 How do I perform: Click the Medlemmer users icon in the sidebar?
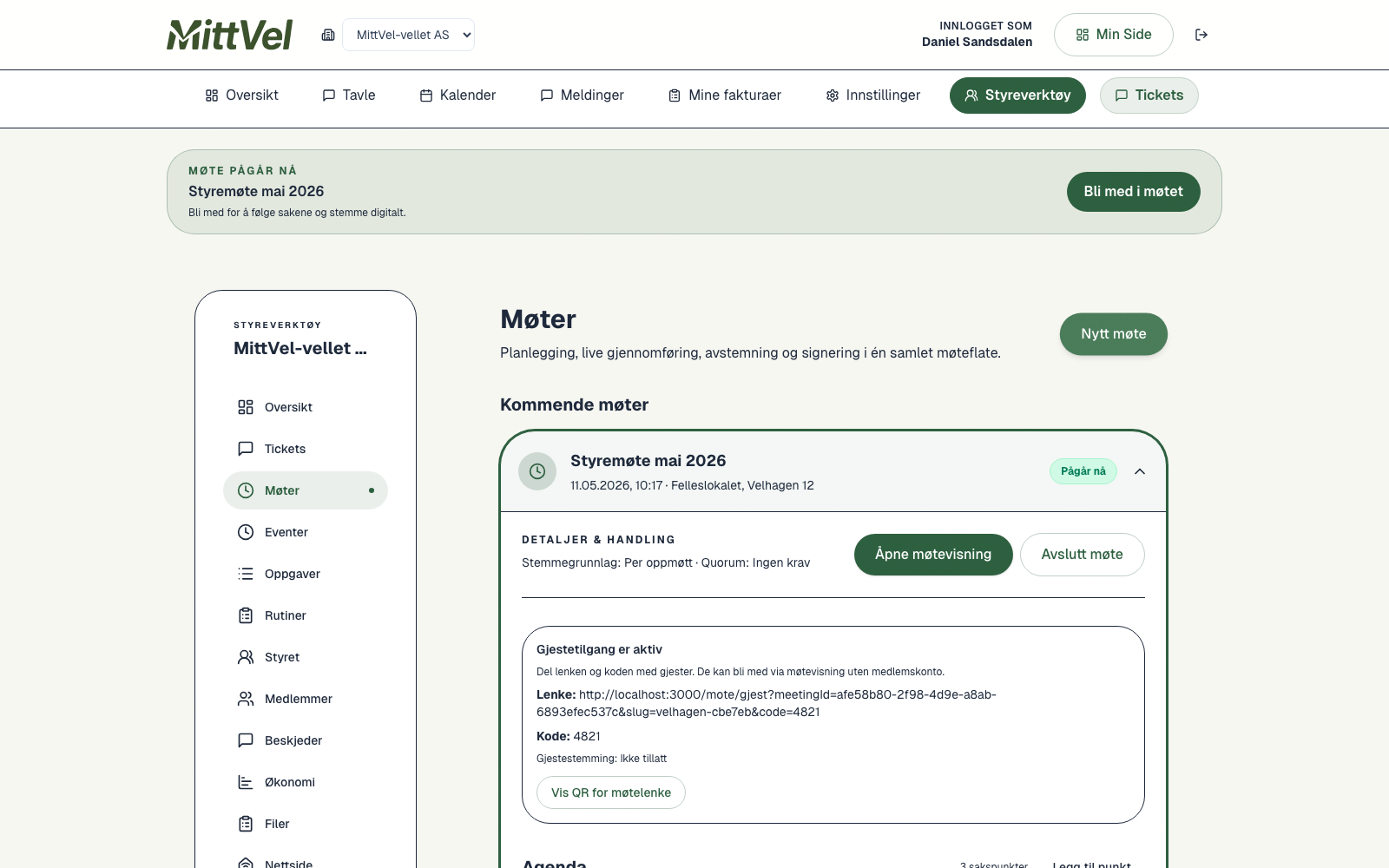point(246,699)
